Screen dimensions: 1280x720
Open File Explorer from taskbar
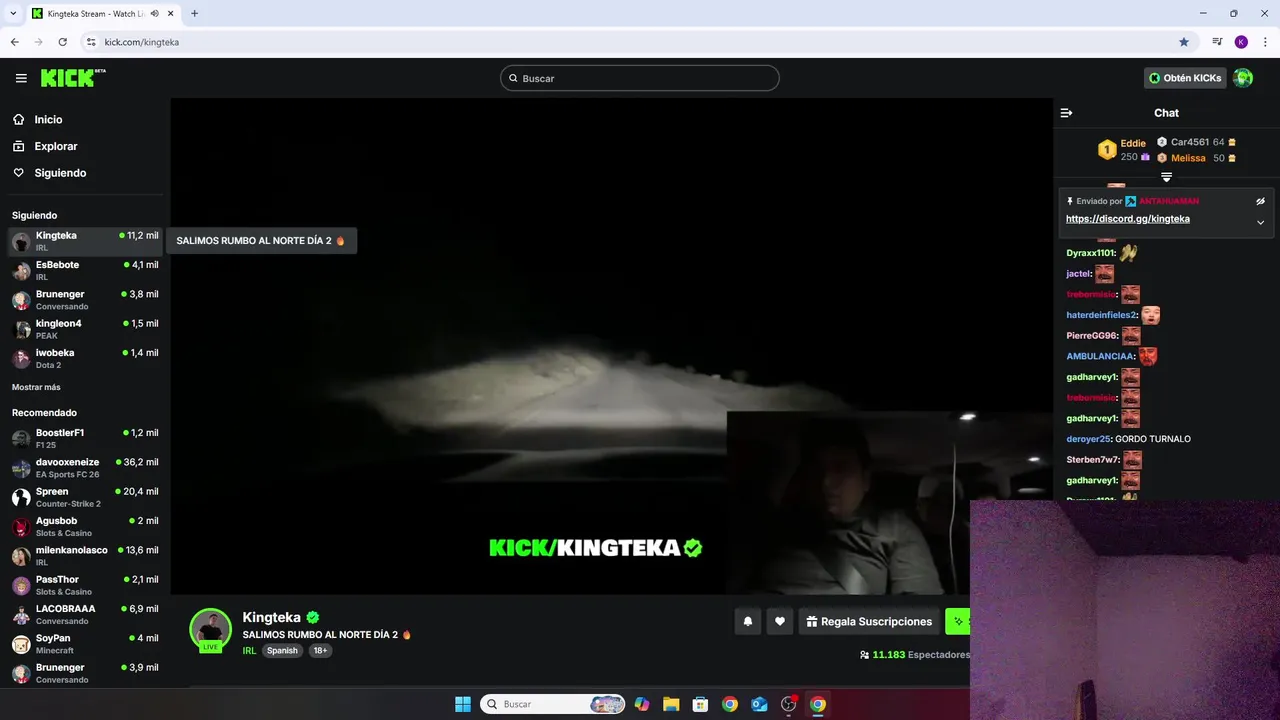(671, 704)
